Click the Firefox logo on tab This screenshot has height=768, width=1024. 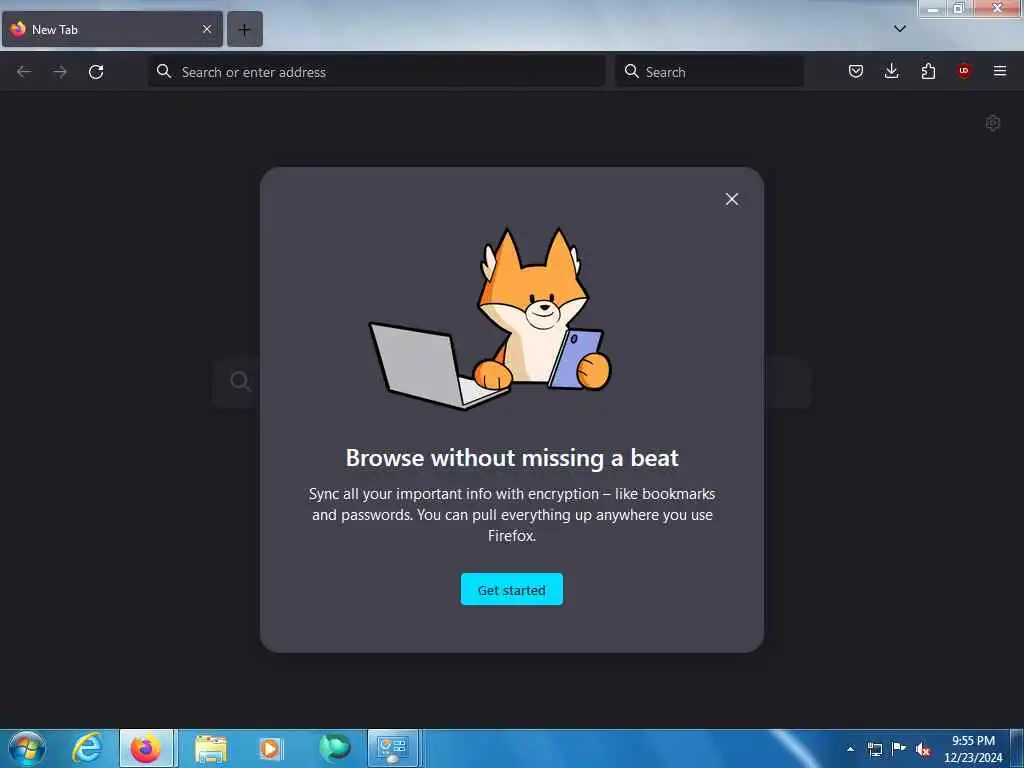18,29
